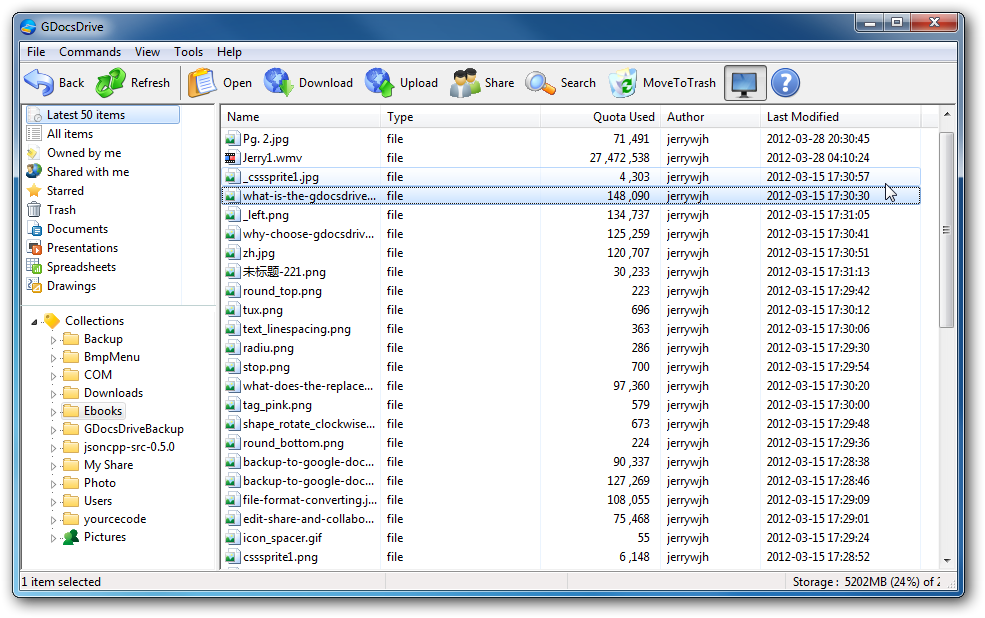Click the MoveToTrash recycle bin icon
985x618 pixels.
[x=623, y=83]
